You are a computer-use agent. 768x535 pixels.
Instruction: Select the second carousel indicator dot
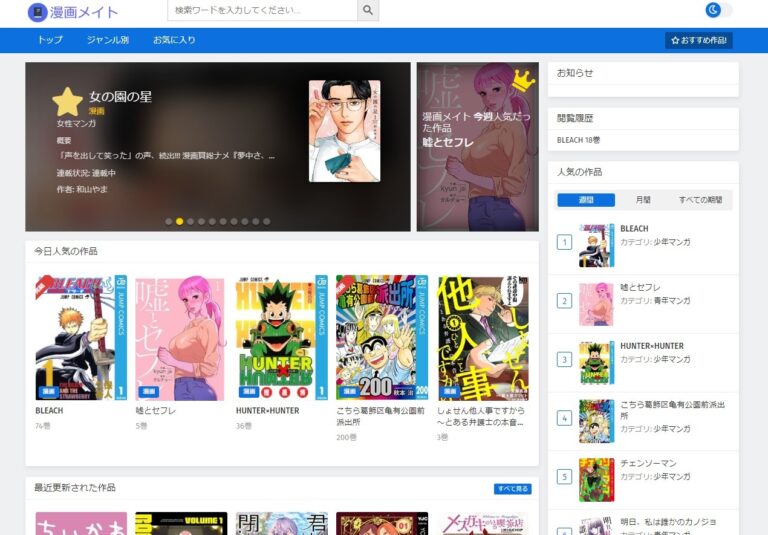point(180,221)
